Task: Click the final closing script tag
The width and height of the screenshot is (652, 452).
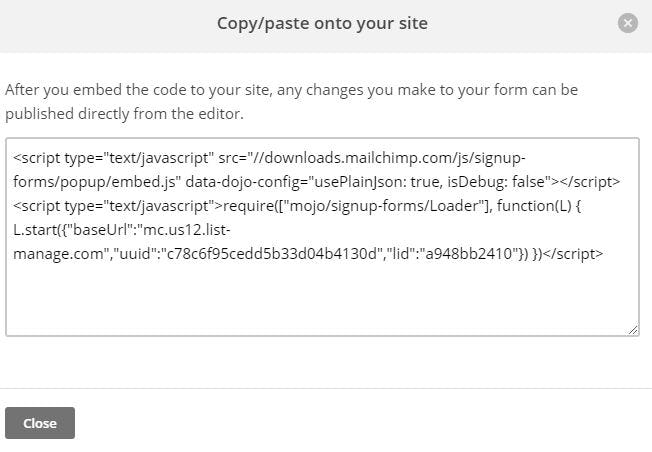Action: (x=570, y=254)
